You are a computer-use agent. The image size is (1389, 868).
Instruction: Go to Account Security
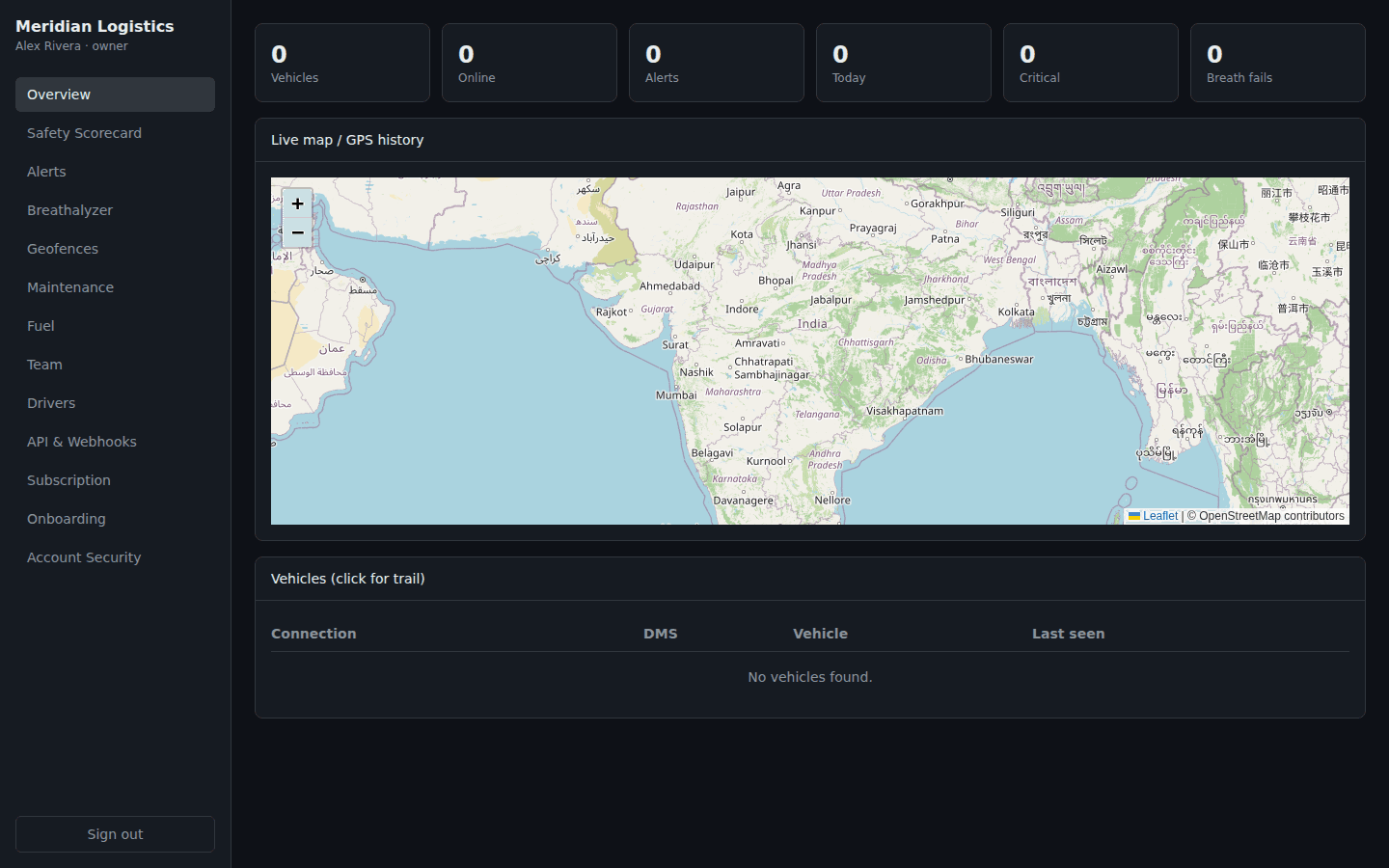[x=115, y=557]
